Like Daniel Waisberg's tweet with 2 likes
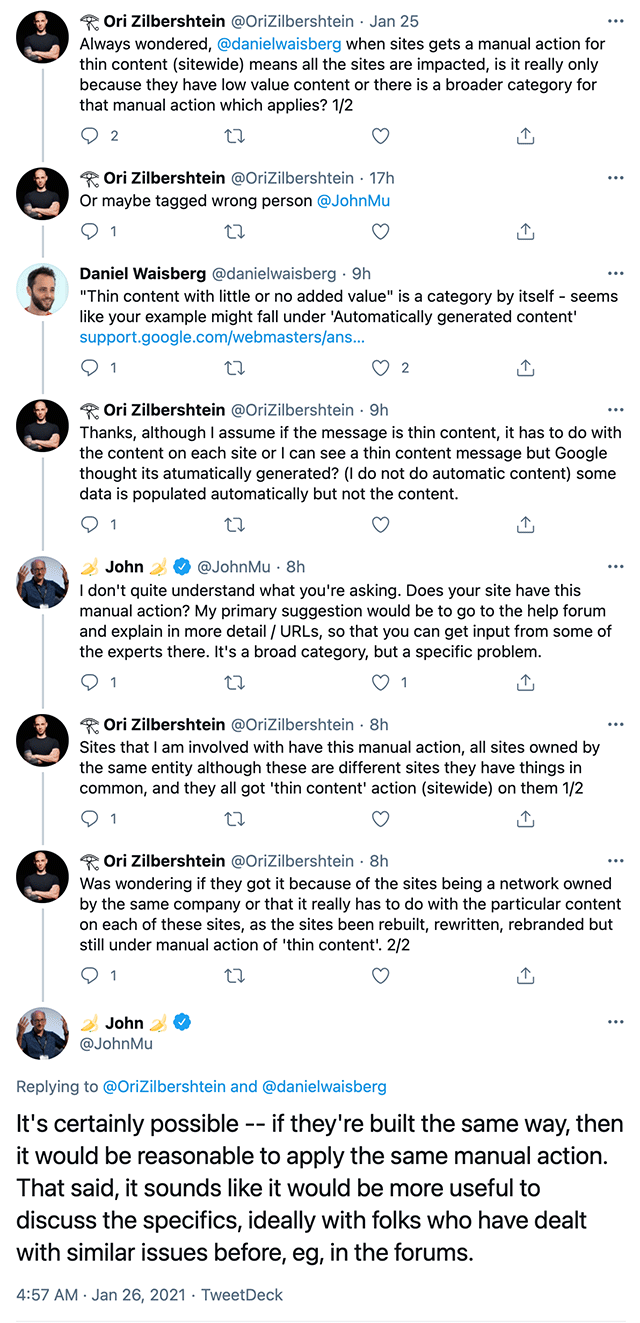This screenshot has height=1323, width=640. 380,368
